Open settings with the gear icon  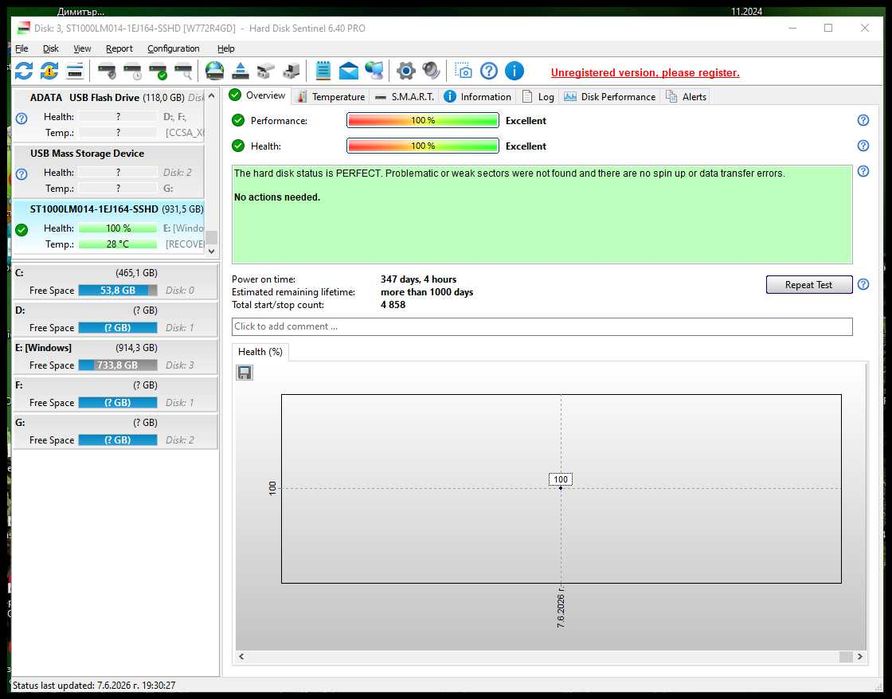(x=406, y=71)
